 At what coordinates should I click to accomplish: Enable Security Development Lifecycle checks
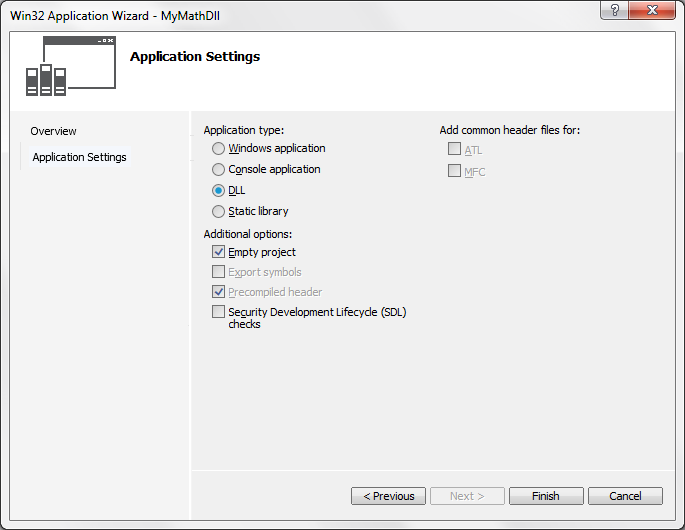(x=218, y=312)
